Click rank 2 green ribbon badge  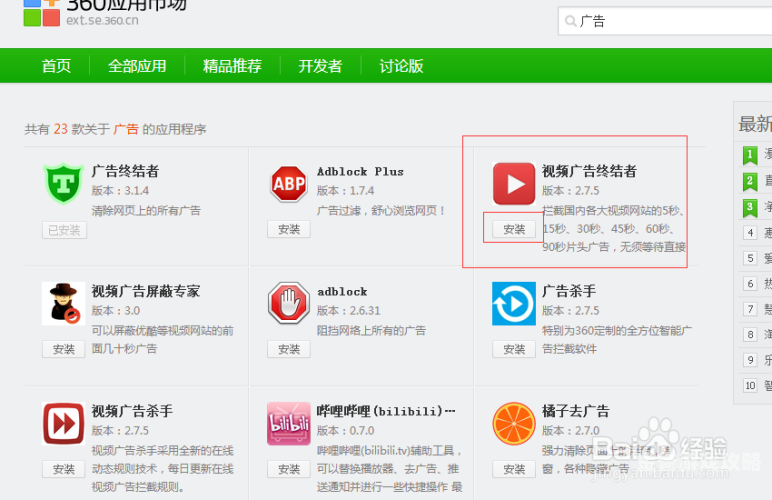[x=750, y=182]
